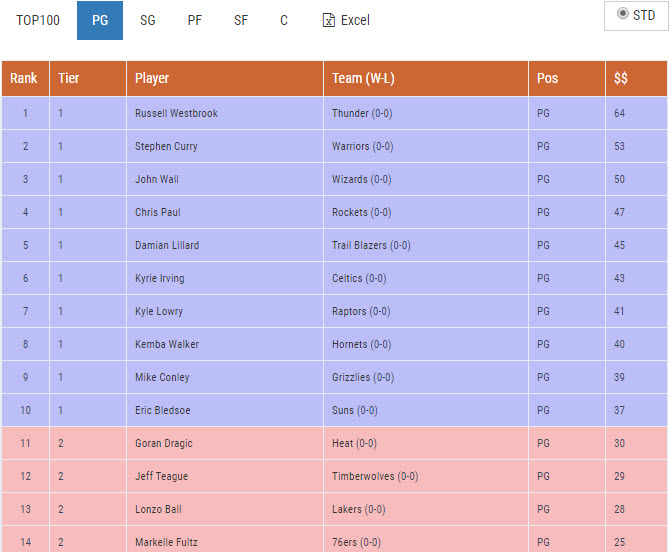Viewport: 670px width, 552px height.
Task: Select Stephen Curry in the player list
Action: [166, 146]
